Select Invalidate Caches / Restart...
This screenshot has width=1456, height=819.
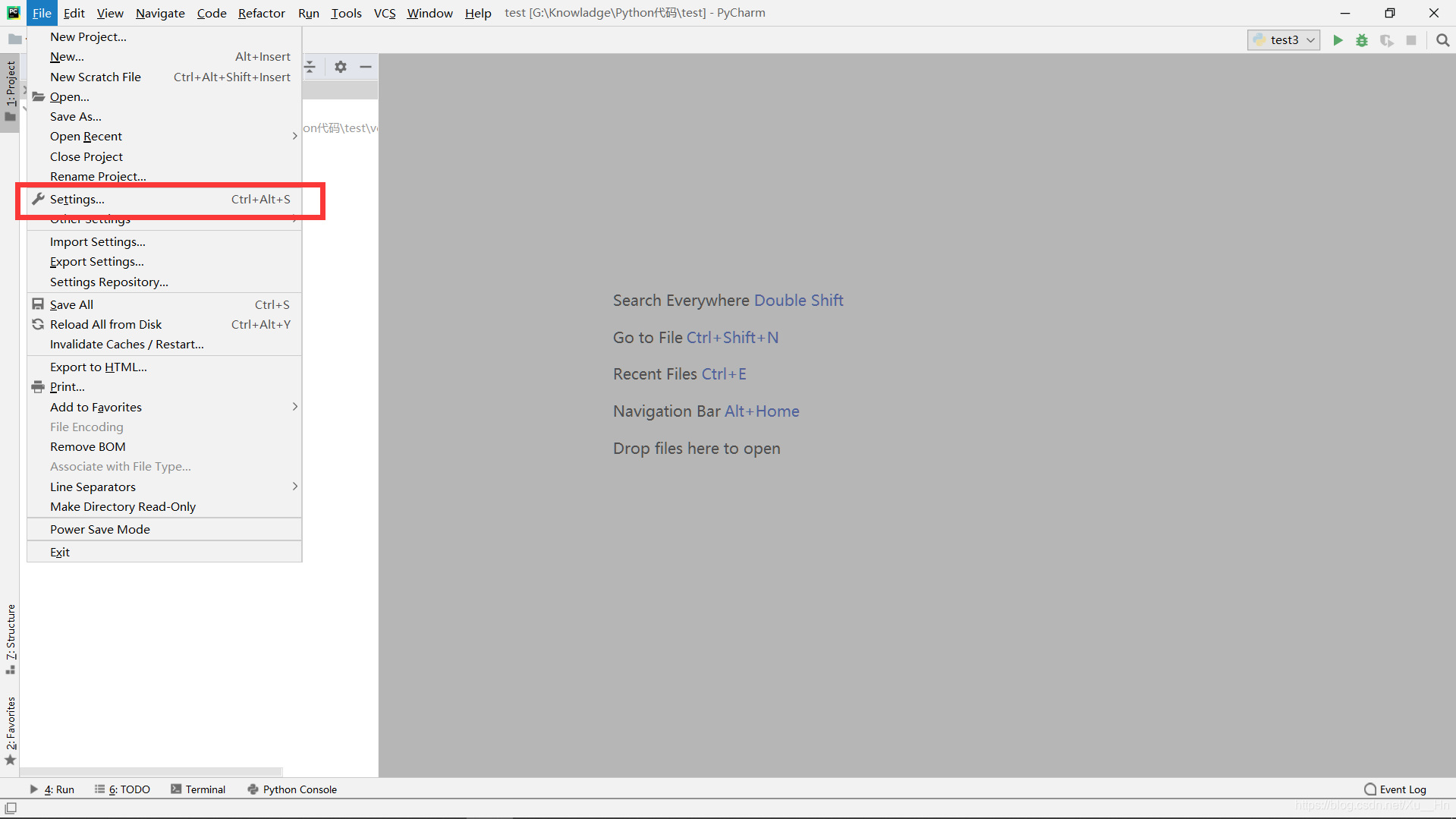pyautogui.click(x=164, y=345)
